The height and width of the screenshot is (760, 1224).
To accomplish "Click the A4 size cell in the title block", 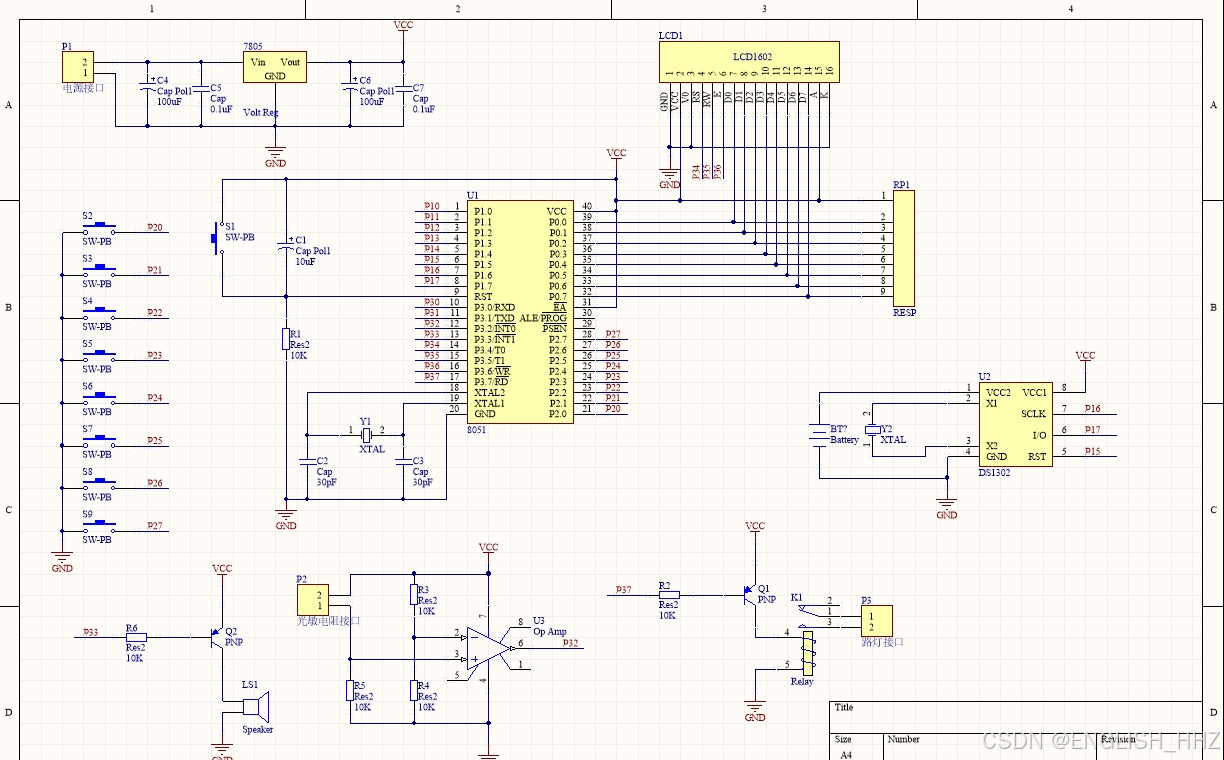I will point(846,755).
